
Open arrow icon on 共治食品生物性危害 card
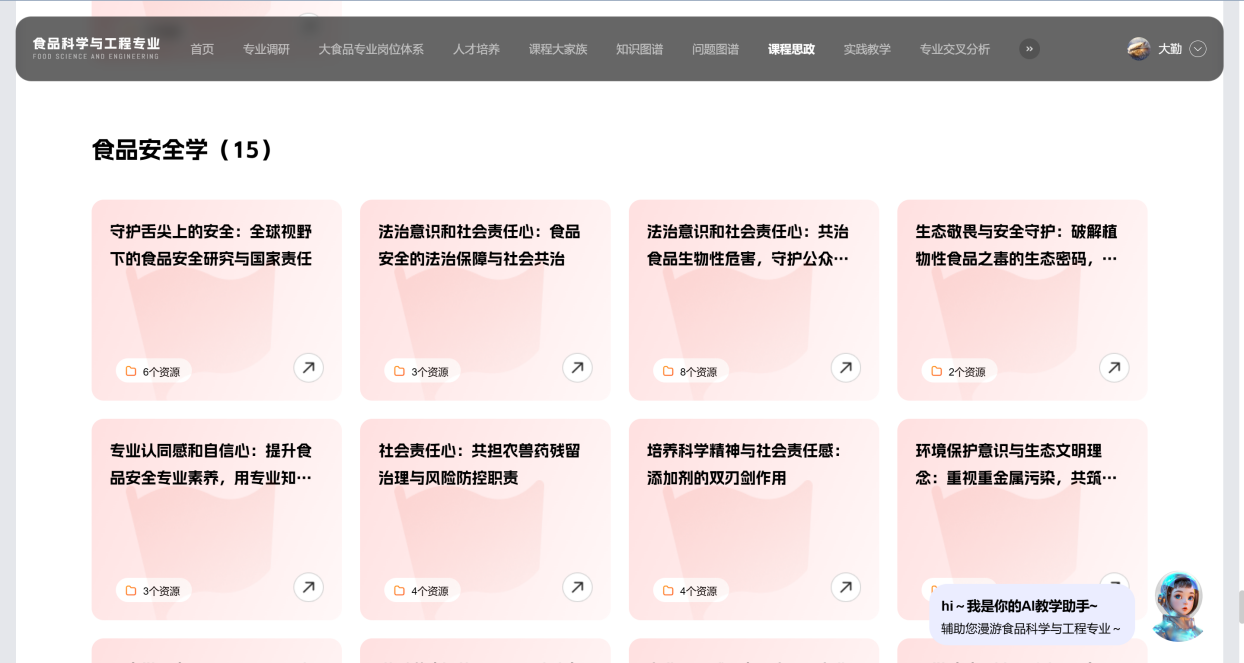click(x=846, y=368)
